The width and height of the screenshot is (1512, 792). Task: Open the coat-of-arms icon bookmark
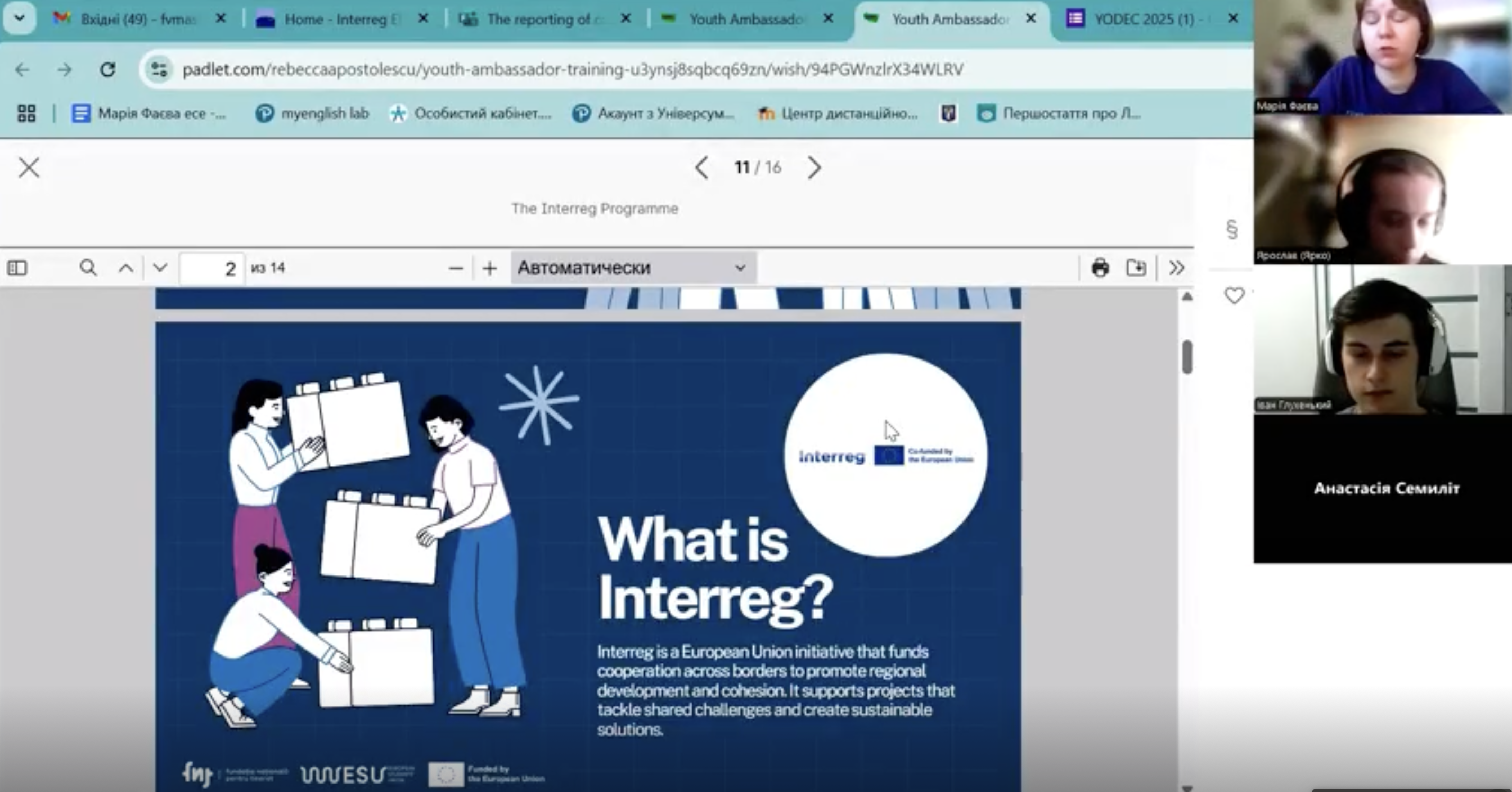pyautogui.click(x=948, y=113)
